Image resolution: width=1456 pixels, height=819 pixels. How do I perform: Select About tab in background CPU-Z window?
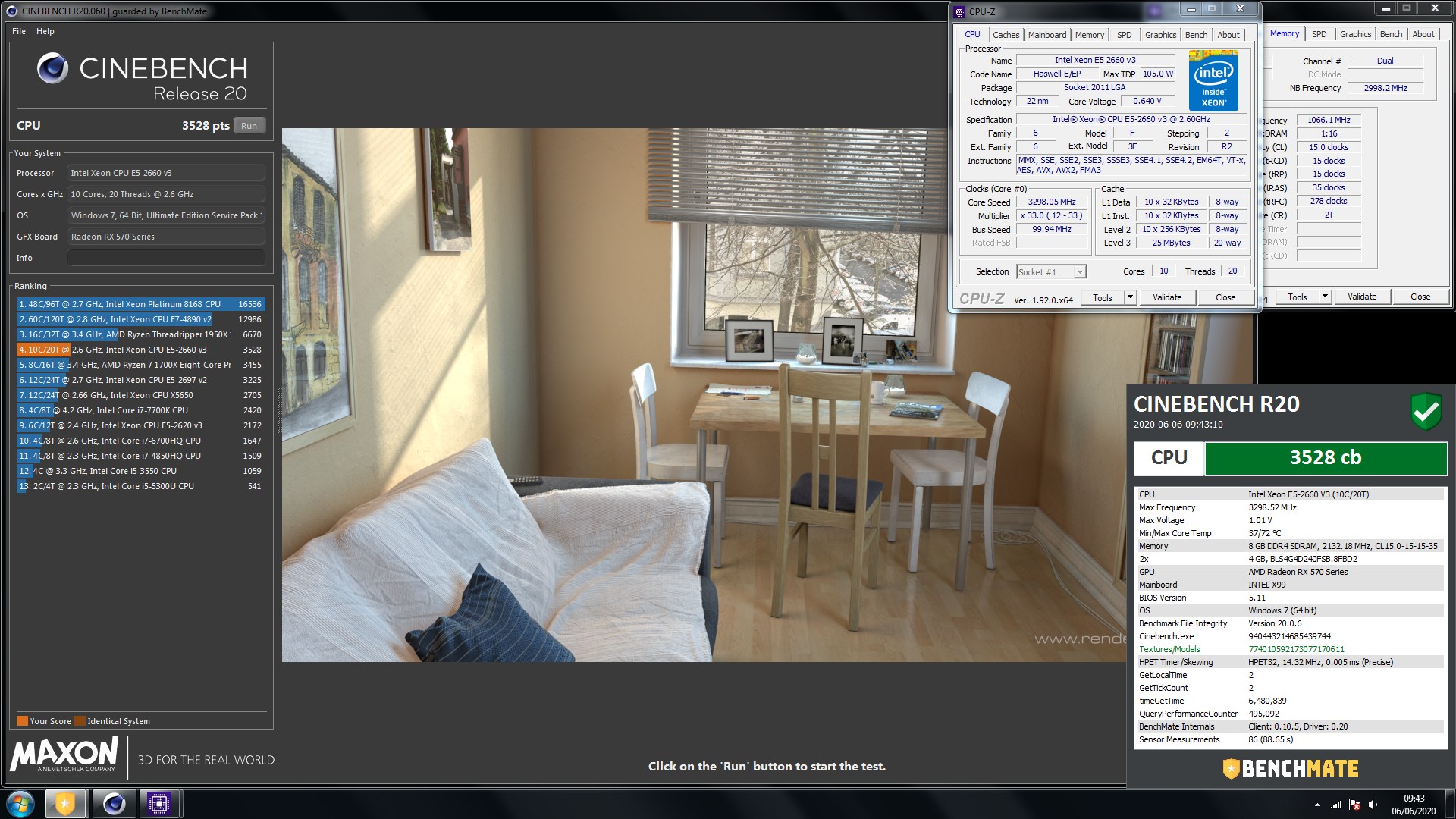1423,34
